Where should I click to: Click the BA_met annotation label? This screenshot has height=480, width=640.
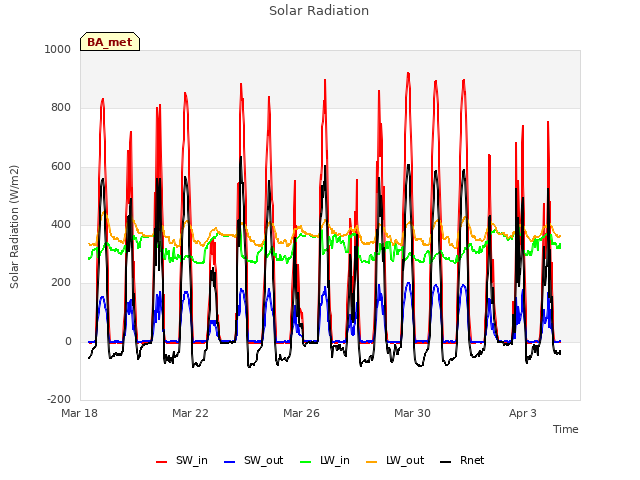coord(110,42)
